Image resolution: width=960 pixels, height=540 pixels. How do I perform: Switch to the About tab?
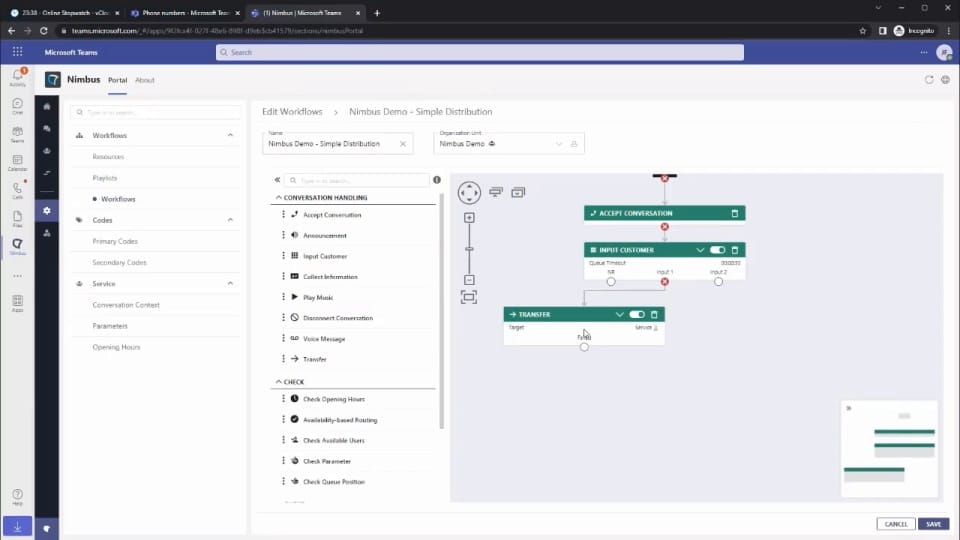(145, 80)
